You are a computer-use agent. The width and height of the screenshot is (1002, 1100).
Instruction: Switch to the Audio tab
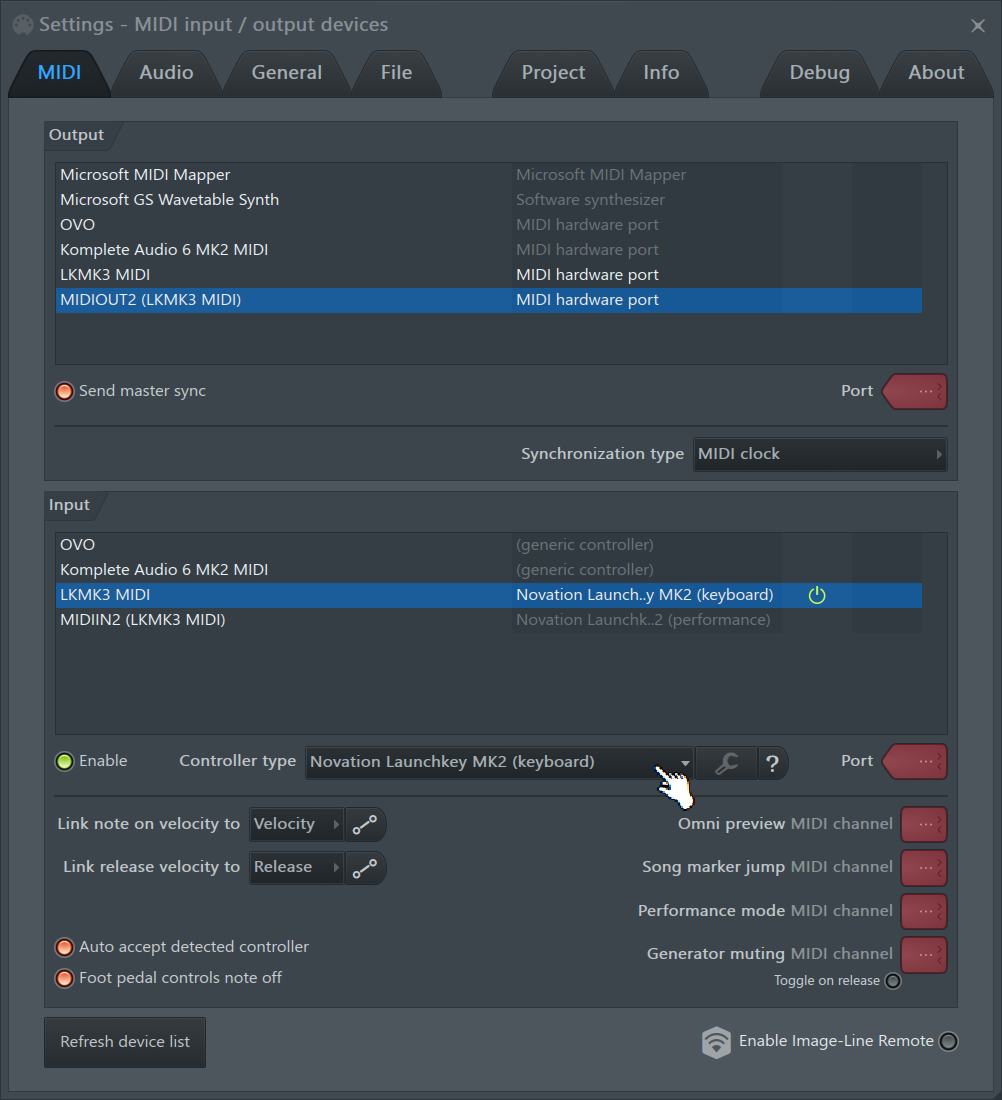[166, 73]
